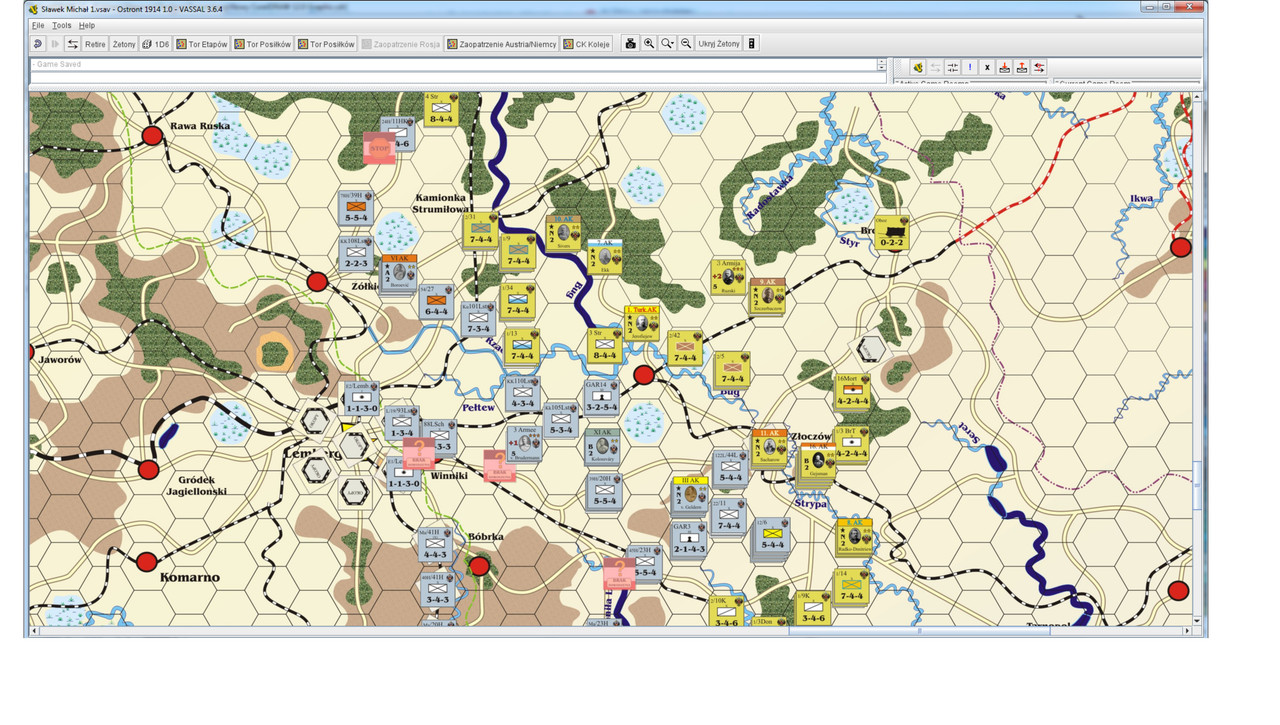Select the 2/31 7-4-4 infantry counter

(x=481, y=230)
